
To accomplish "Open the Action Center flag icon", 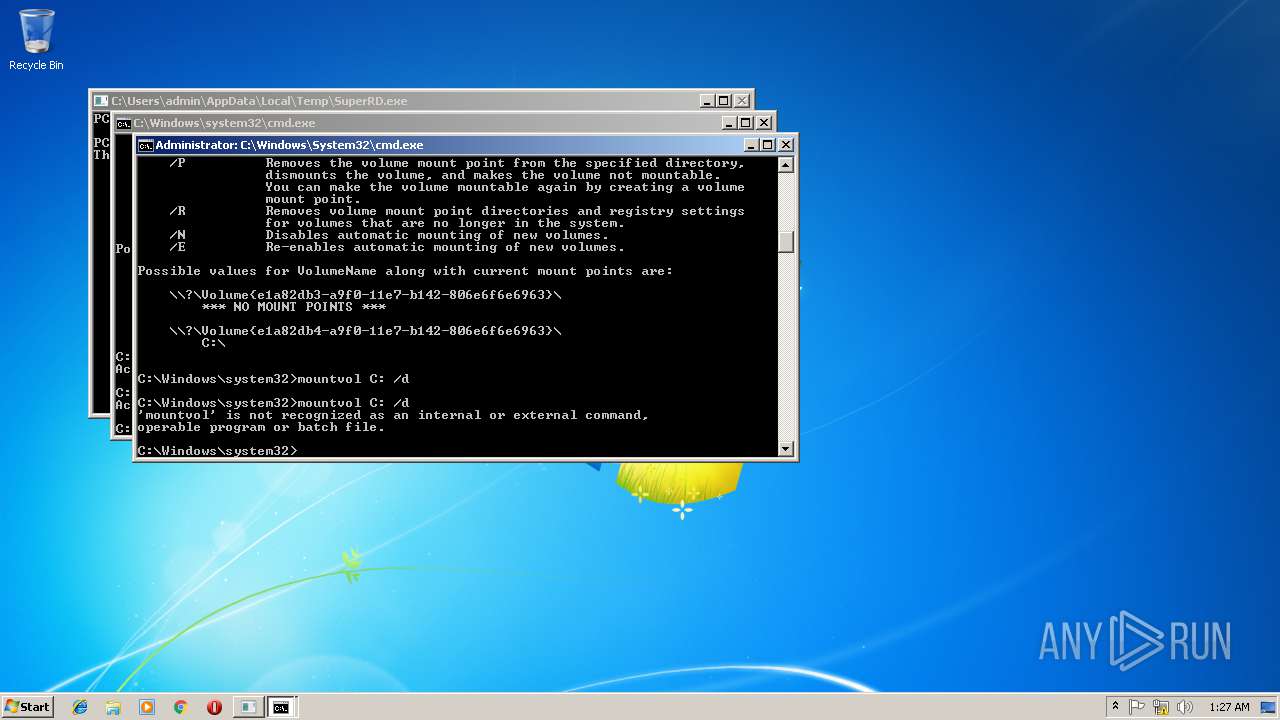I will (x=1137, y=707).
